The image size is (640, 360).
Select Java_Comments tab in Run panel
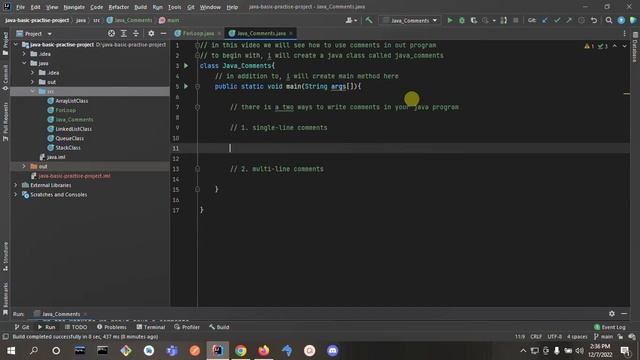(x=61, y=314)
